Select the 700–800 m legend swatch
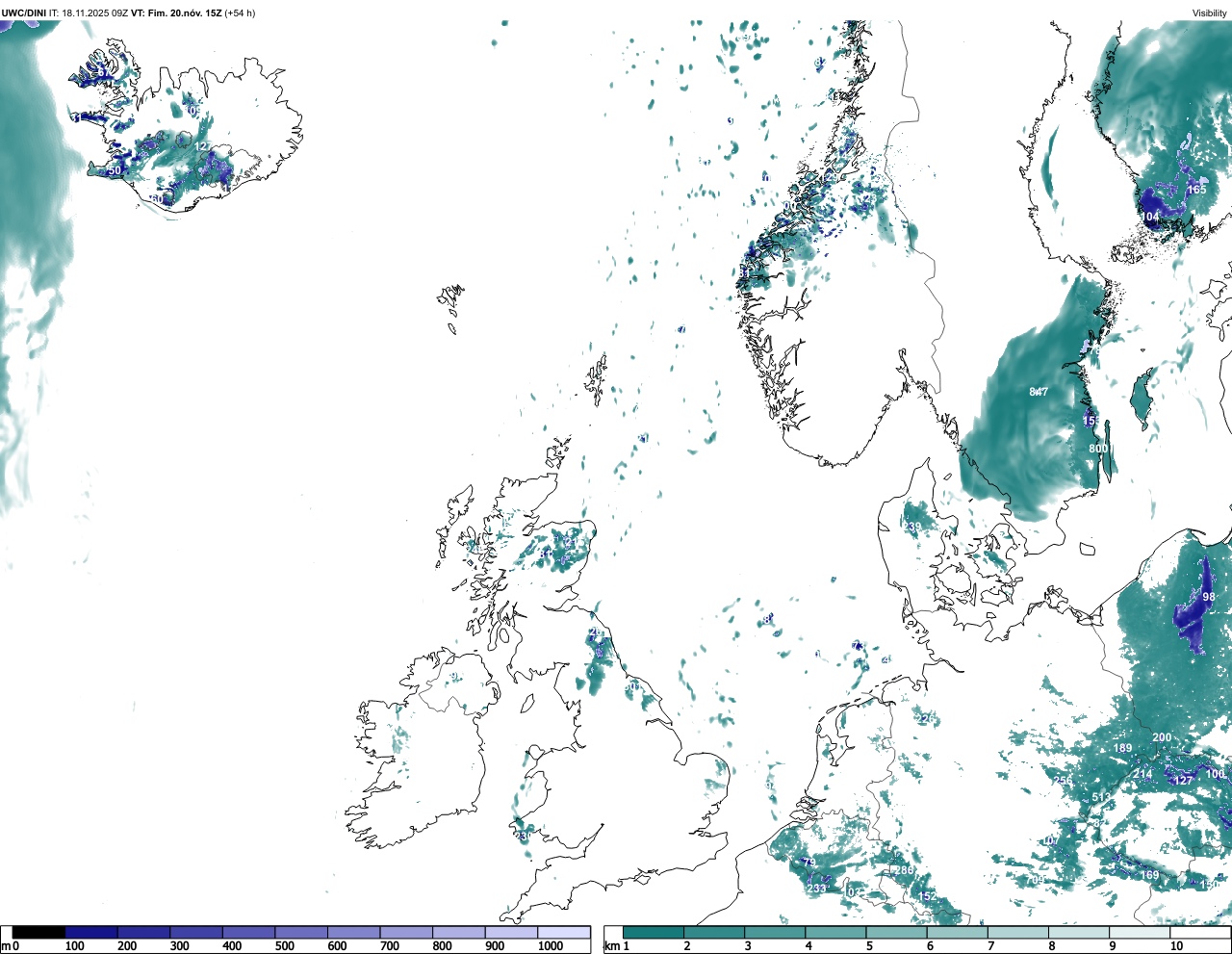 coord(406,933)
